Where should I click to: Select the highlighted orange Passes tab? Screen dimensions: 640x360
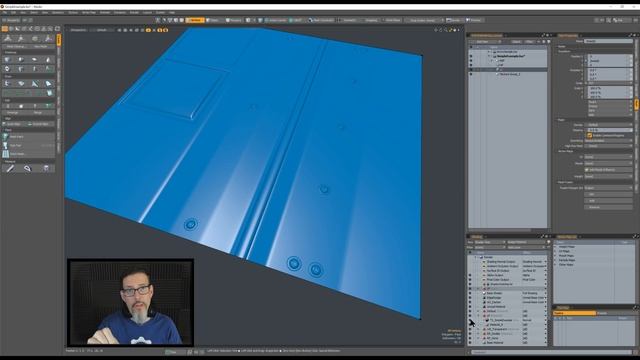pyautogui.click(x=574, y=313)
